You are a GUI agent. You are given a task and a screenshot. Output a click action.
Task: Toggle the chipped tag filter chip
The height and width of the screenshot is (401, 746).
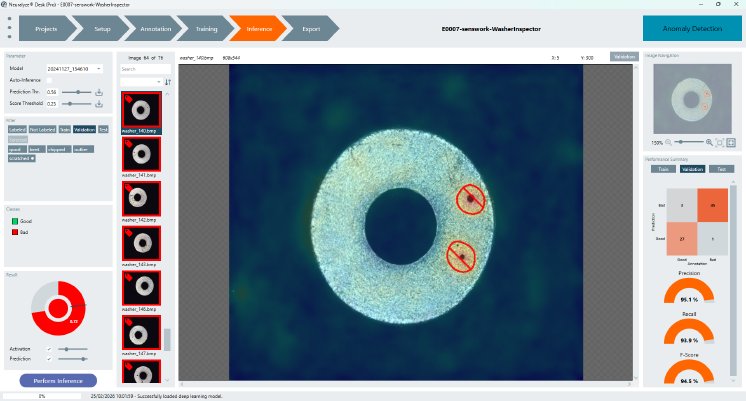(x=59, y=149)
